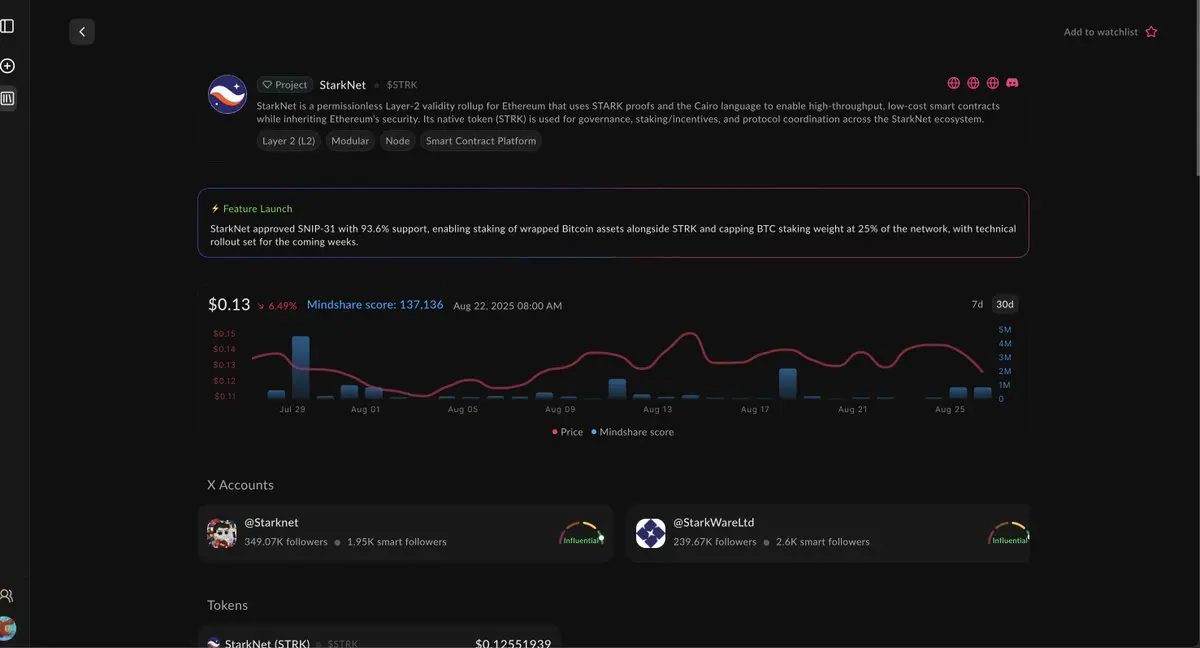Click the lightning Feature Launch icon

pyautogui.click(x=215, y=209)
